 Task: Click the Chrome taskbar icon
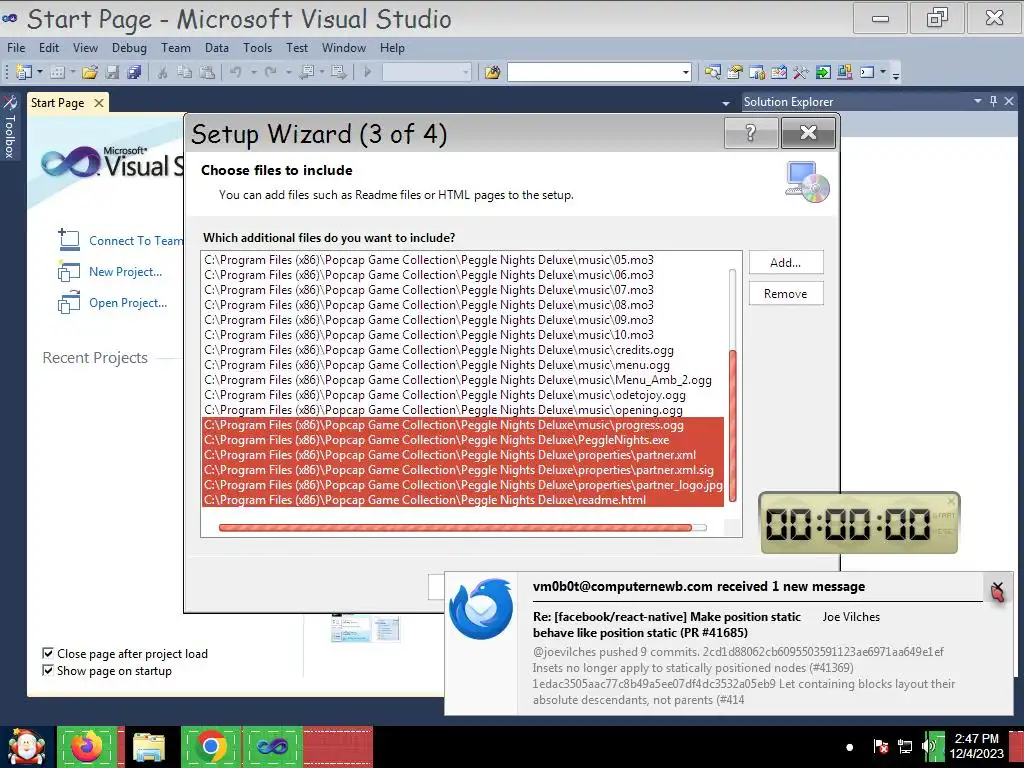point(211,746)
